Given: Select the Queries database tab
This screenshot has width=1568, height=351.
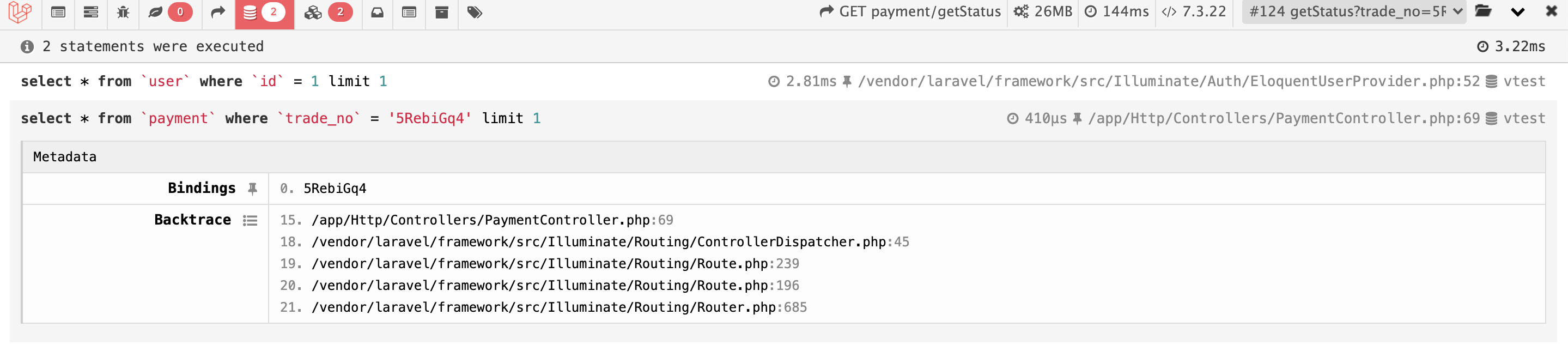Looking at the screenshot, I should [264, 12].
